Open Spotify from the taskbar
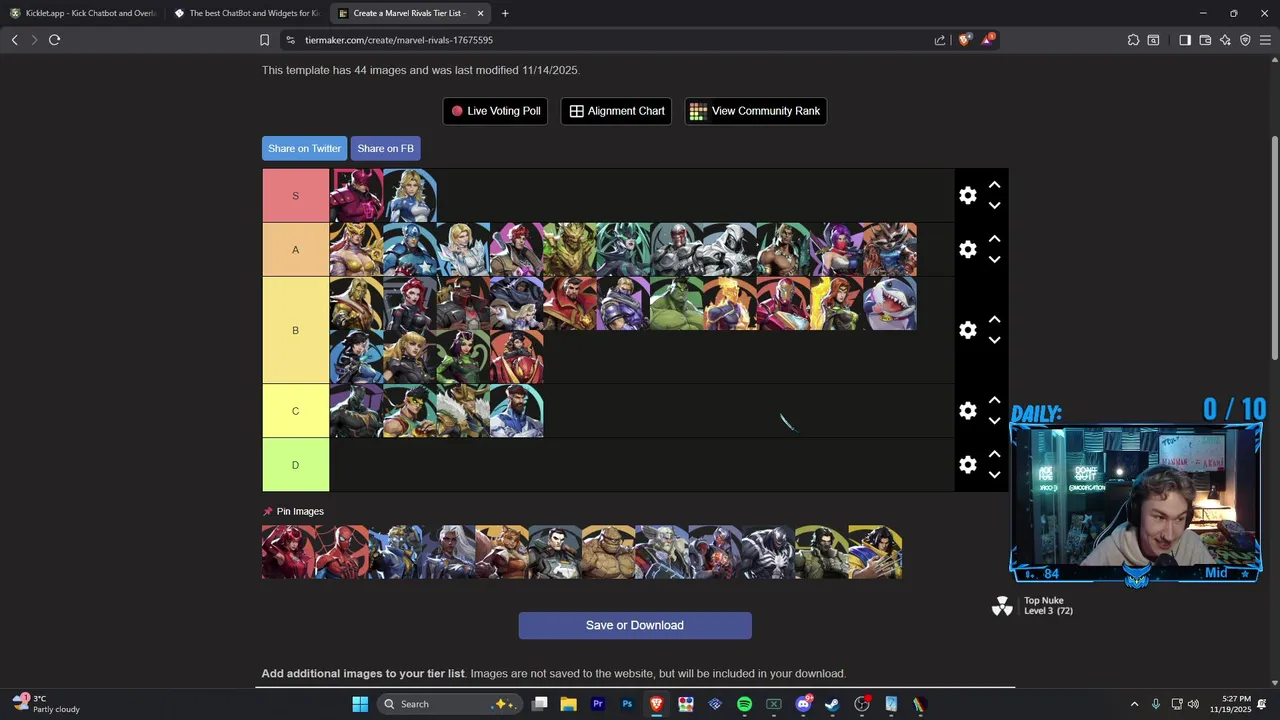Viewport: 1280px width, 720px height. click(x=744, y=704)
